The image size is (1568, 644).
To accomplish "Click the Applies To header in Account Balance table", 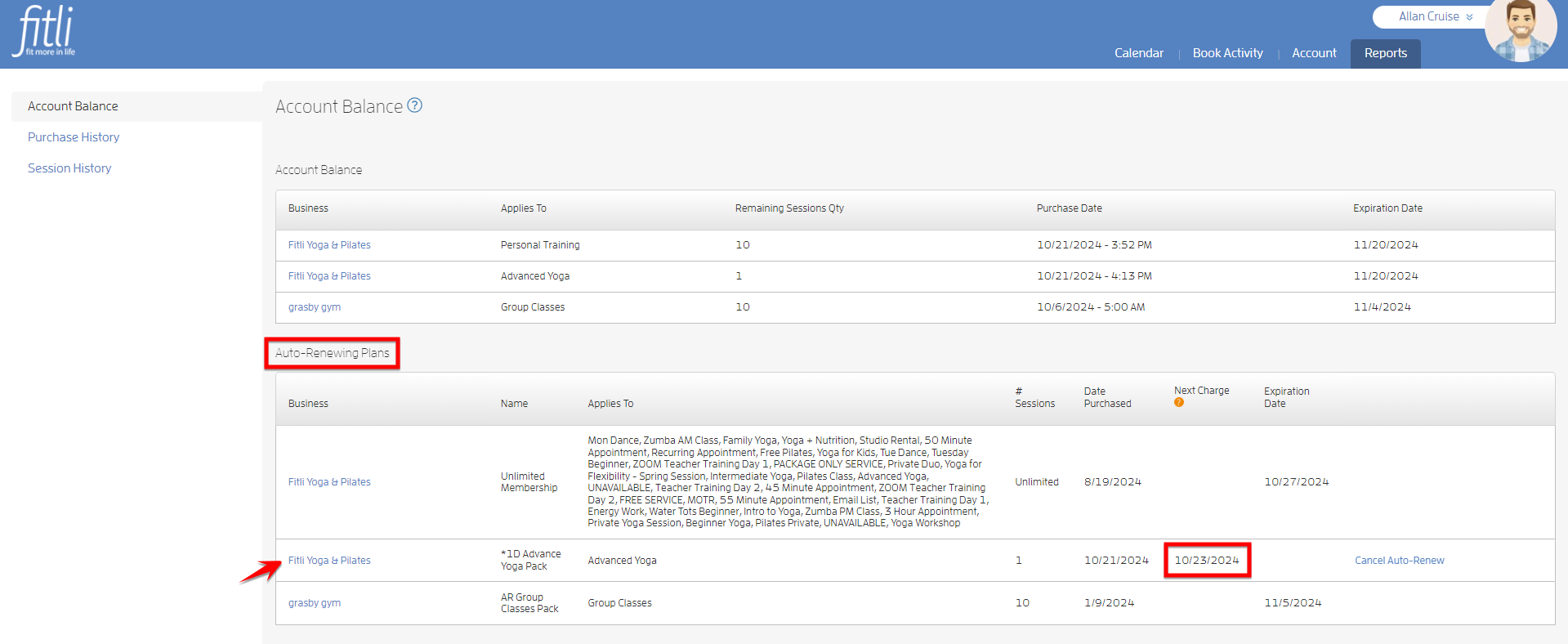I will (524, 208).
